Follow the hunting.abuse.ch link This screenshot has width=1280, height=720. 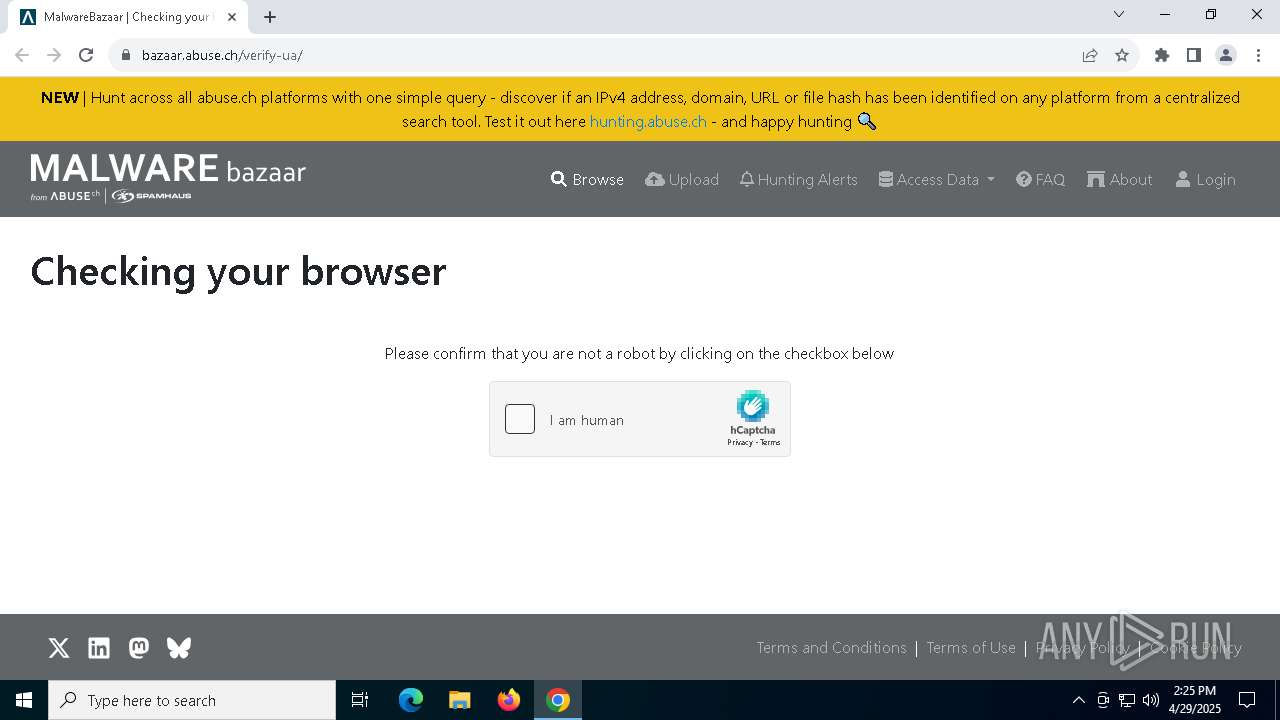[648, 121]
